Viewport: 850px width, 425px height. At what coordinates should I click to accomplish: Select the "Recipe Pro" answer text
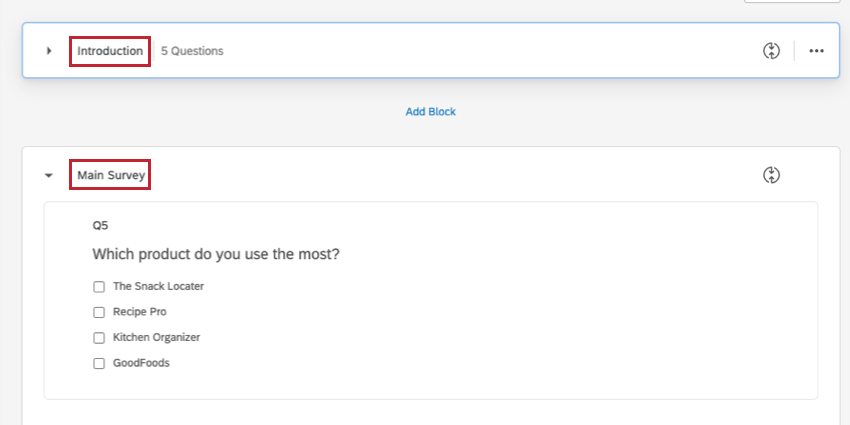(x=139, y=312)
